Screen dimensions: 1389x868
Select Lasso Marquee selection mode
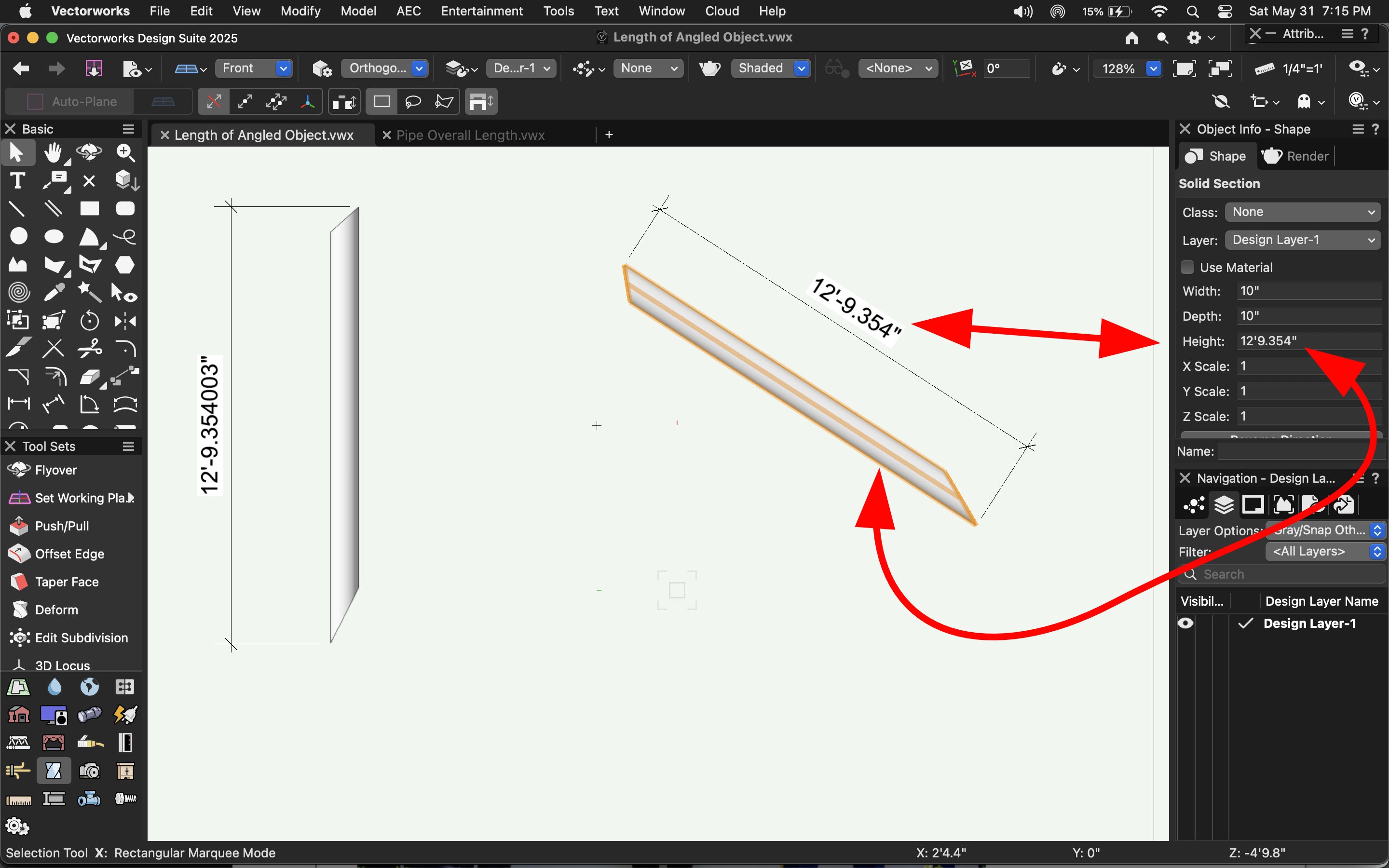click(x=413, y=102)
